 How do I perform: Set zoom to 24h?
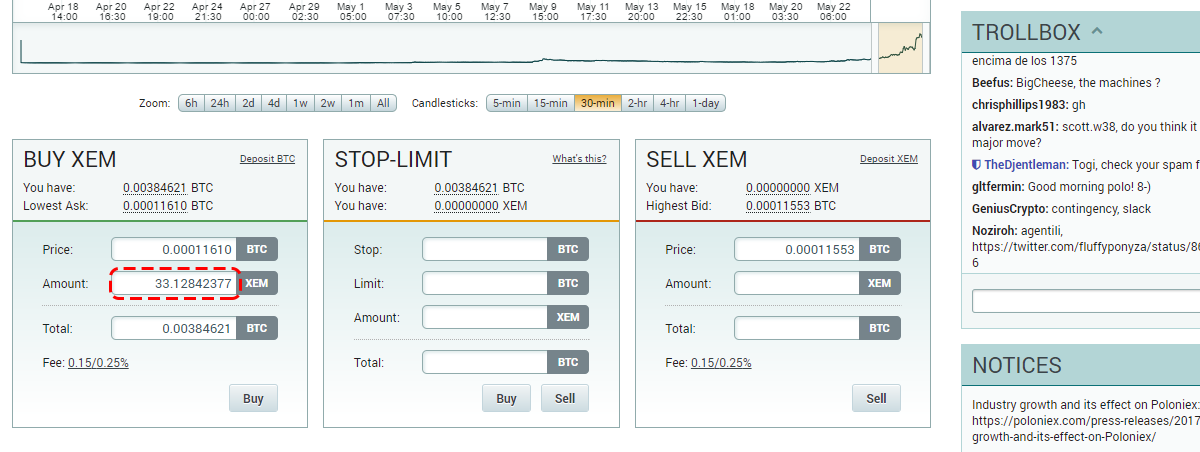pyautogui.click(x=220, y=103)
